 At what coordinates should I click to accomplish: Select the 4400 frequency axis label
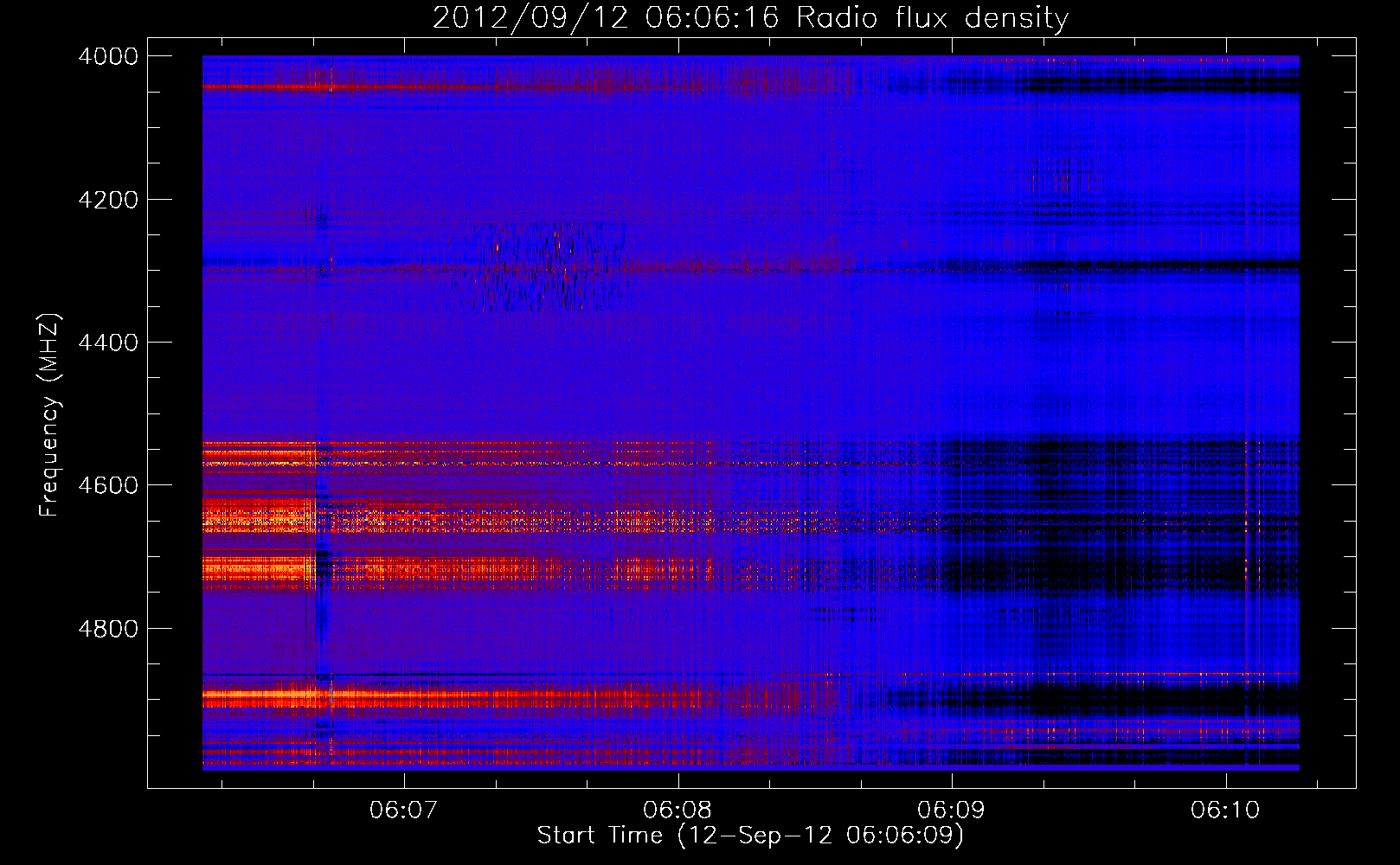pyautogui.click(x=108, y=343)
